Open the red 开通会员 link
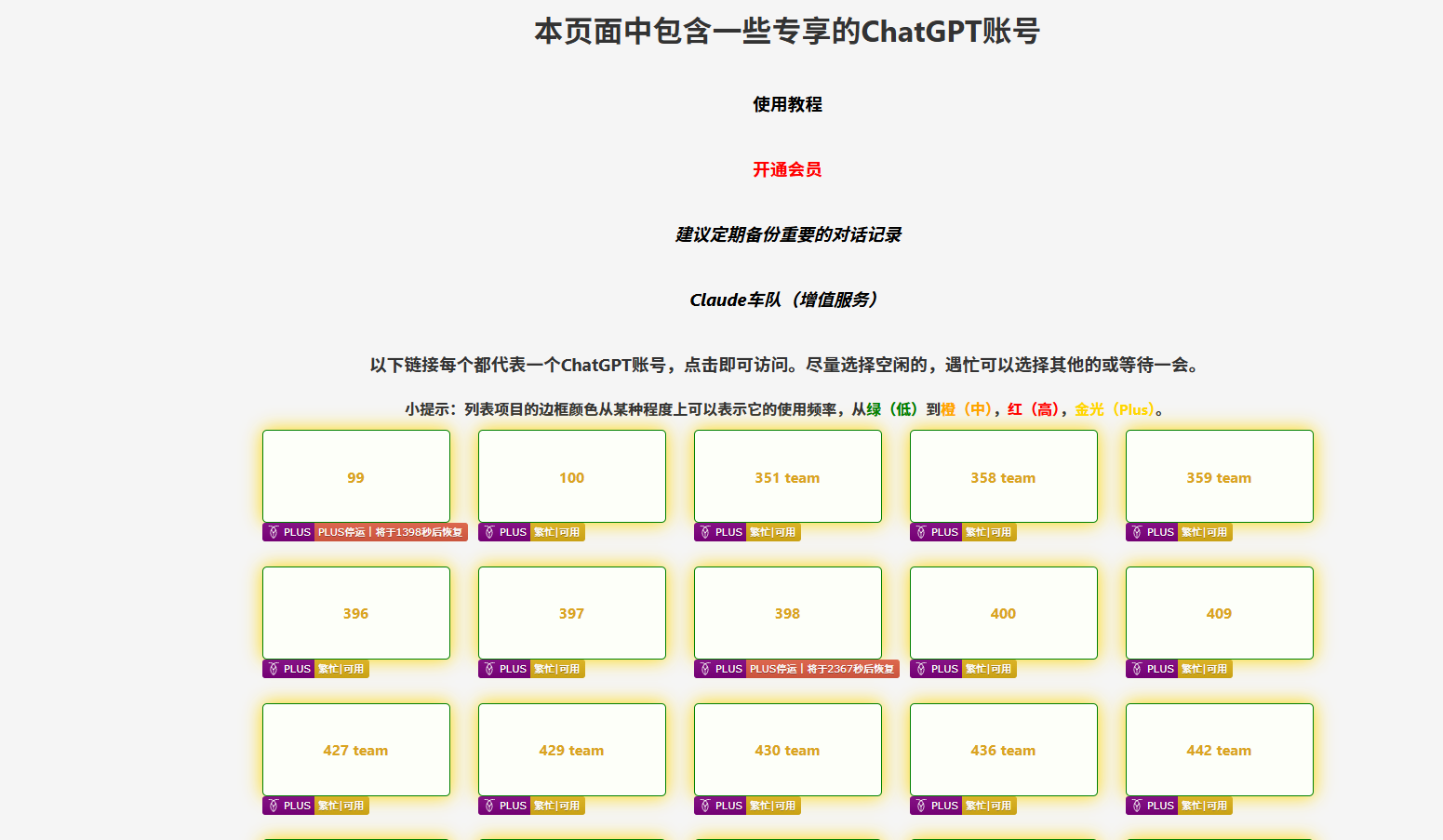This screenshot has width=1443, height=840. click(x=787, y=169)
